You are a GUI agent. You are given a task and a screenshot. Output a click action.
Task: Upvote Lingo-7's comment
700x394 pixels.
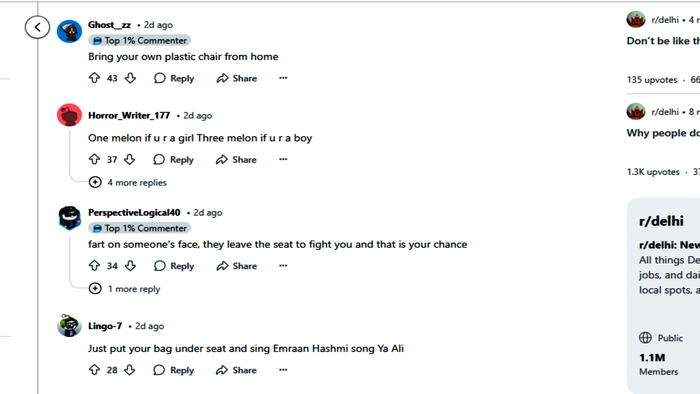(94, 370)
